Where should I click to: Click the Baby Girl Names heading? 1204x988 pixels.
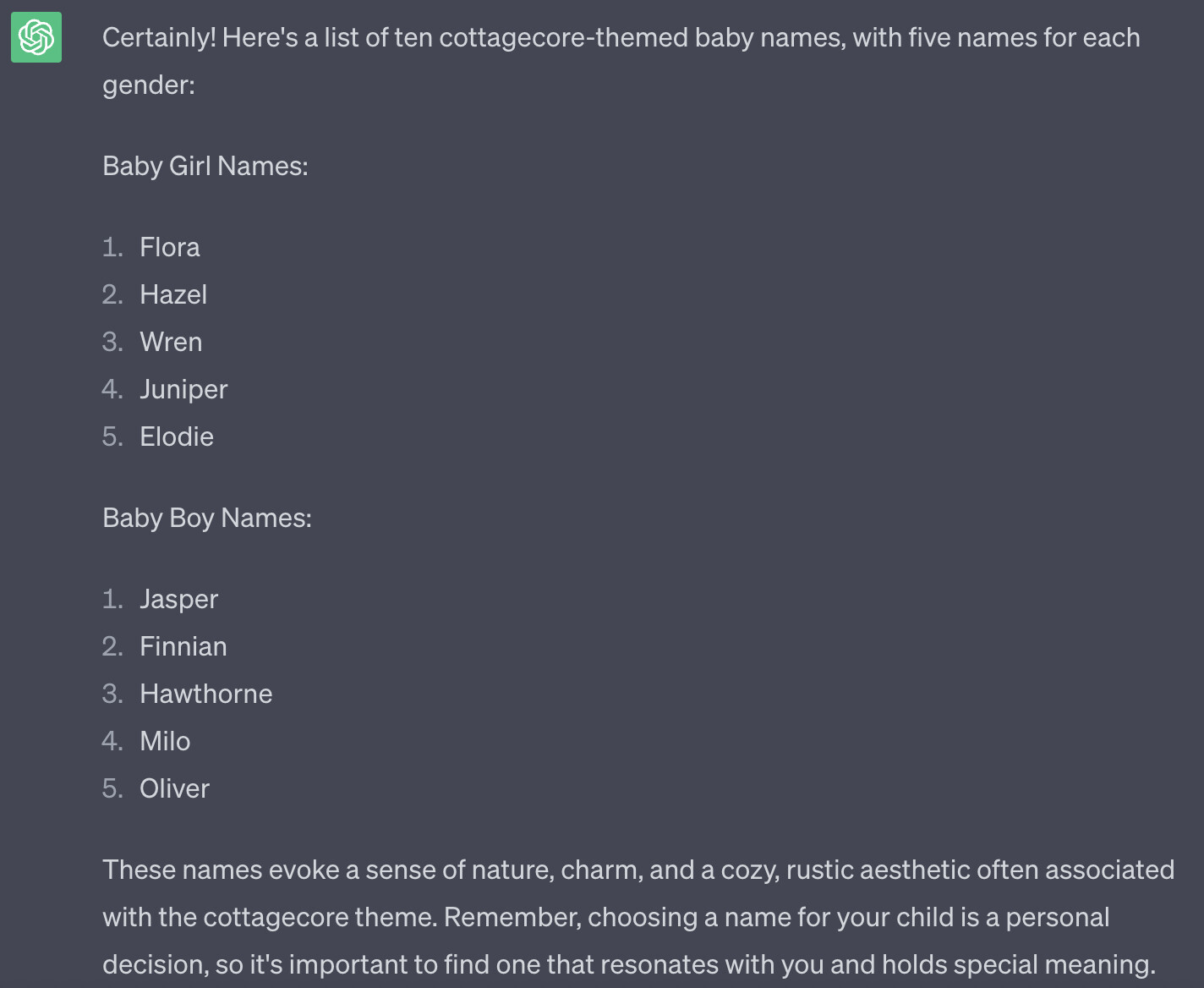(x=205, y=166)
